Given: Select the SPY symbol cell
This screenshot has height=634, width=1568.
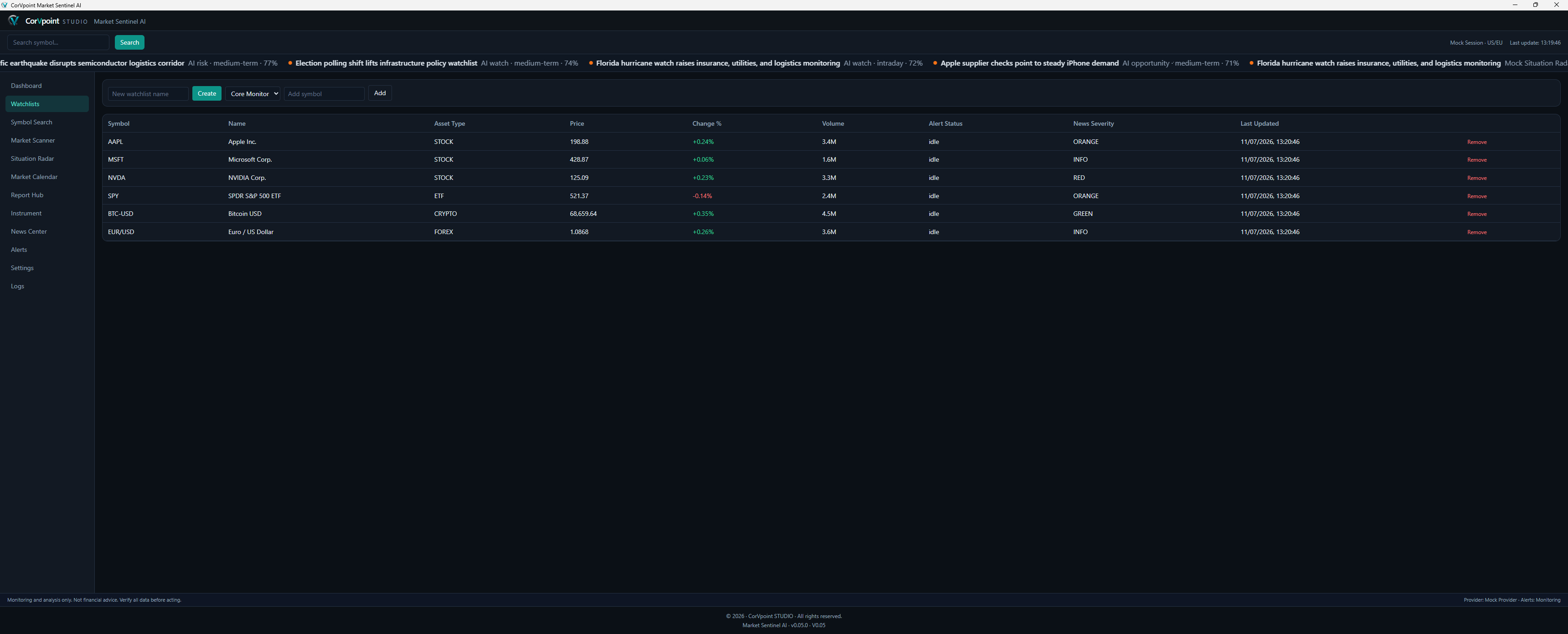Looking at the screenshot, I should pyautogui.click(x=113, y=196).
